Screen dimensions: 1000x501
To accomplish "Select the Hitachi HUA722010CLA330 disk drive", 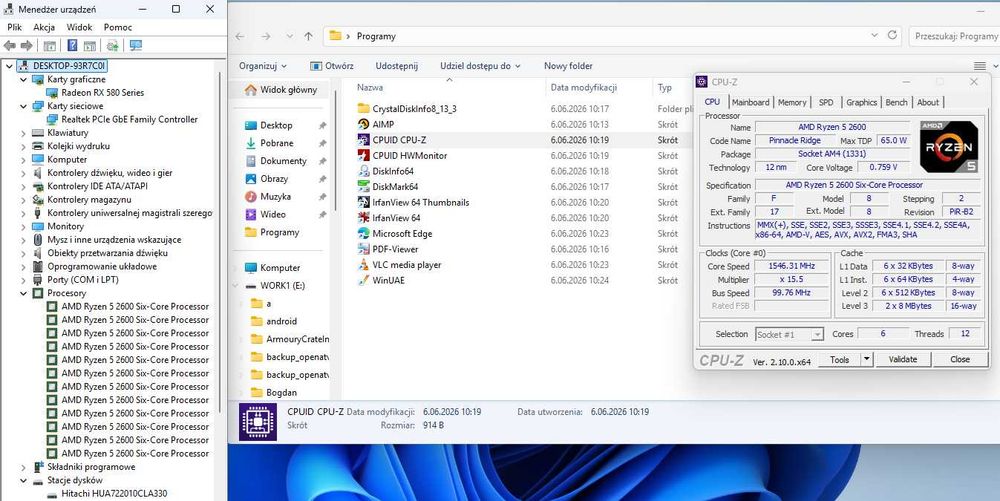I will tap(114, 494).
